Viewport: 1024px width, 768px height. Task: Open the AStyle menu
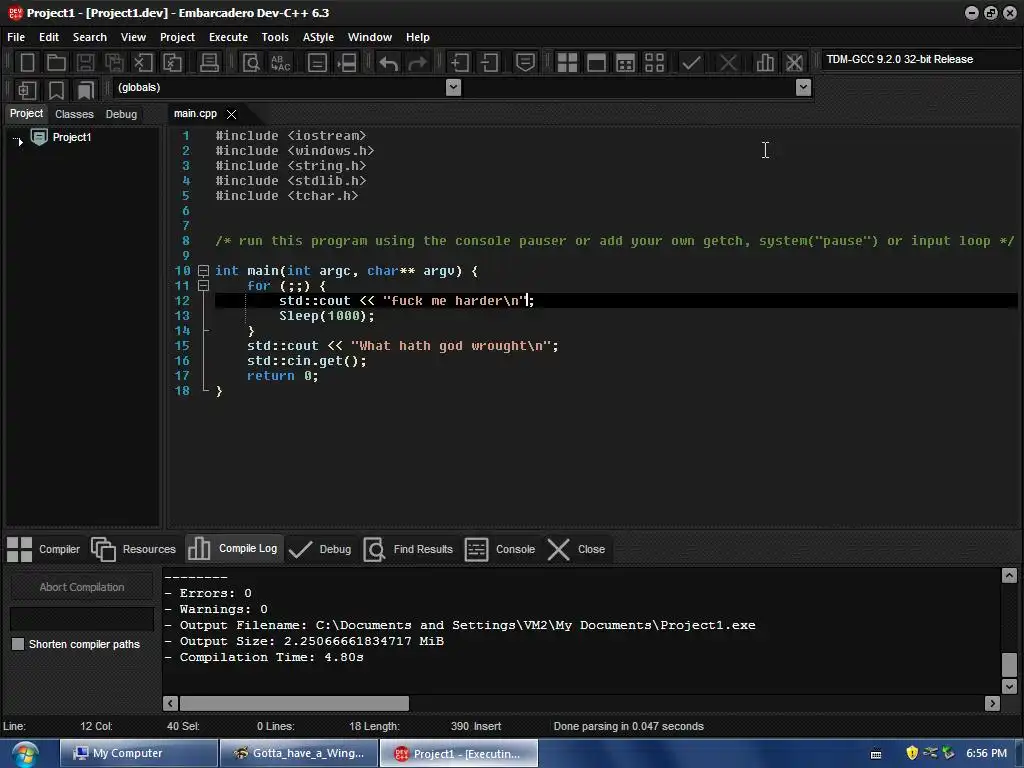pos(318,37)
